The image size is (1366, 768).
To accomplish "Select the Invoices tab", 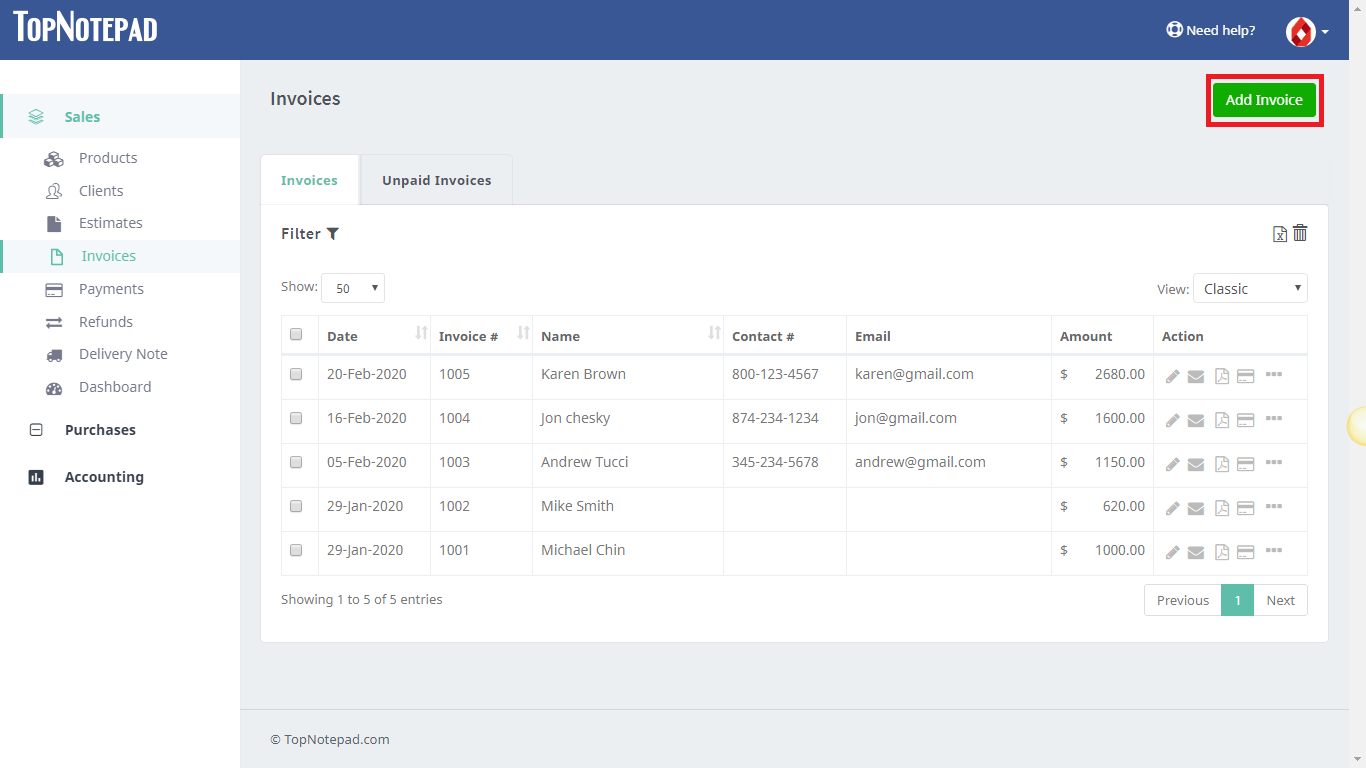I will 309,180.
